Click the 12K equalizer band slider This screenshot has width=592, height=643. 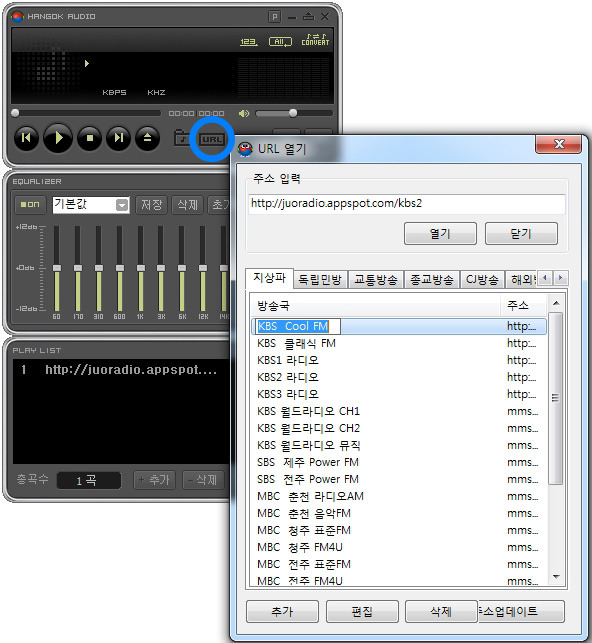[x=203, y=269]
